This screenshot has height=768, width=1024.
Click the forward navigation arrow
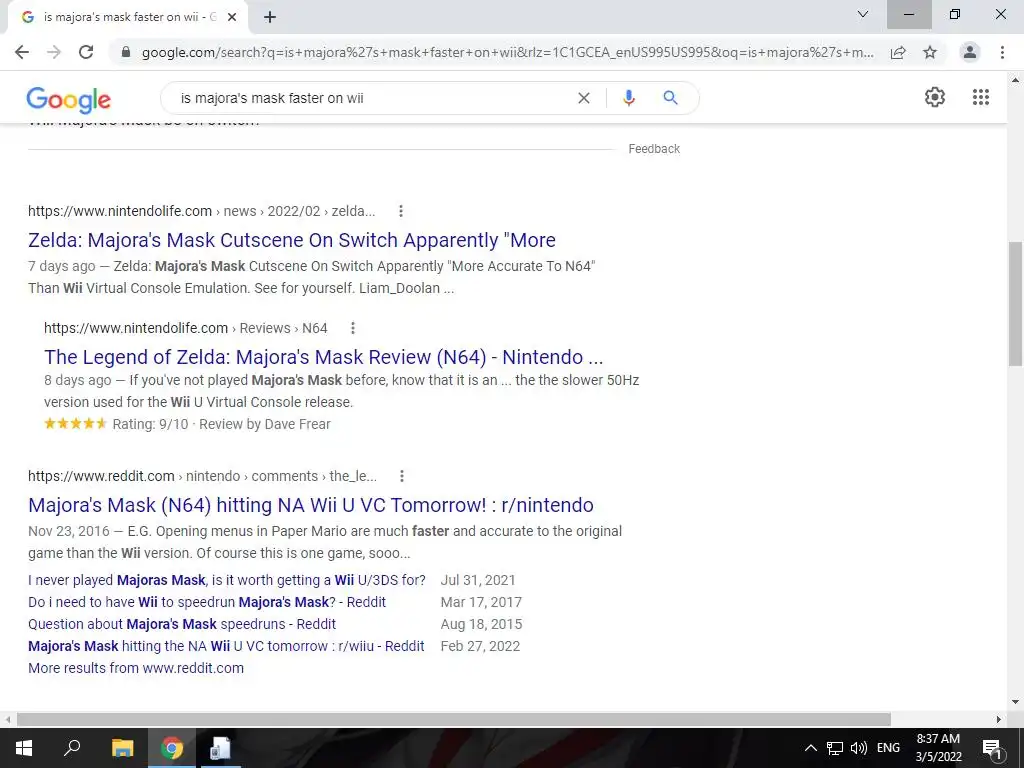point(54,52)
